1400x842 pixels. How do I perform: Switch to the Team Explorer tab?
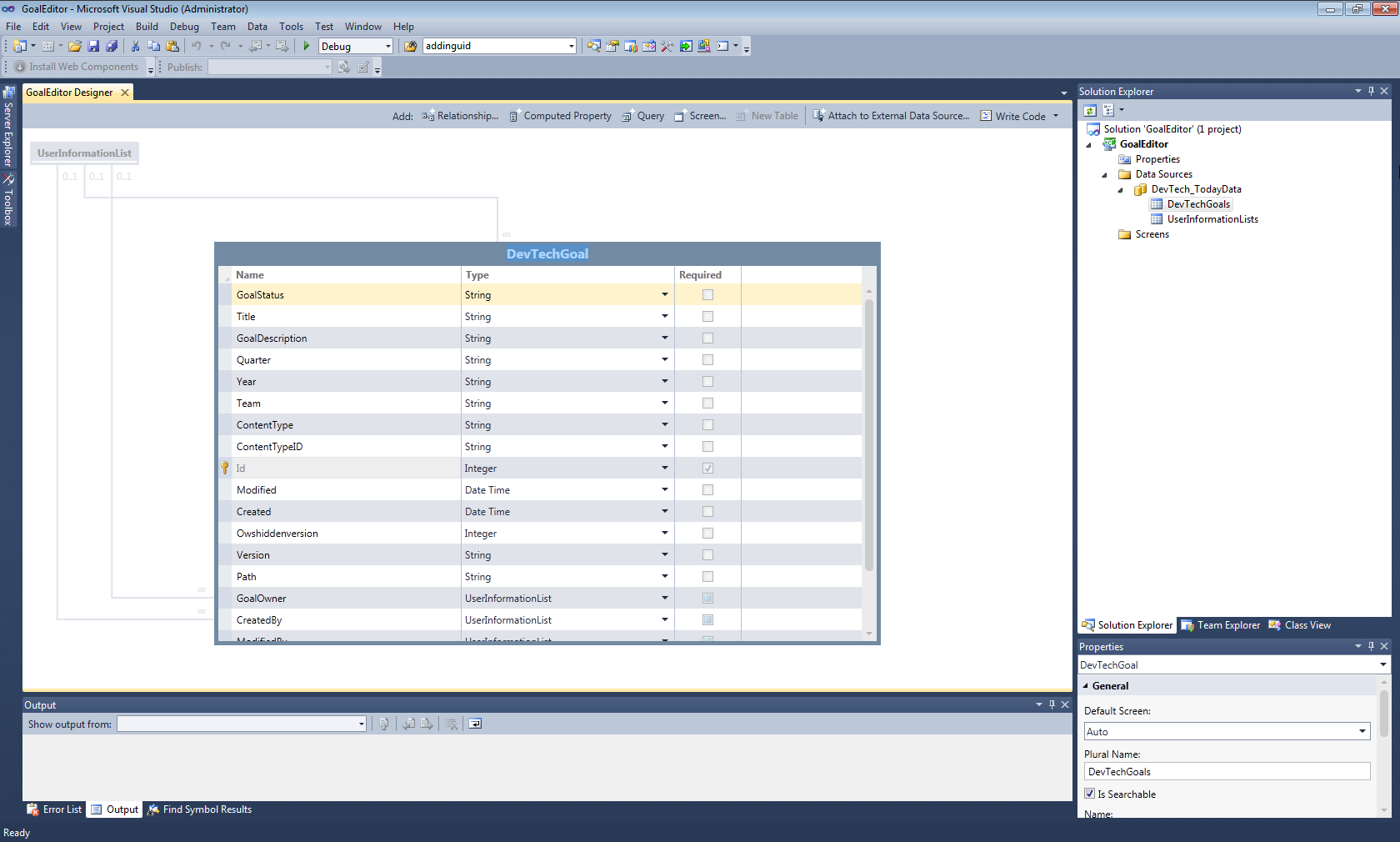click(x=1221, y=625)
